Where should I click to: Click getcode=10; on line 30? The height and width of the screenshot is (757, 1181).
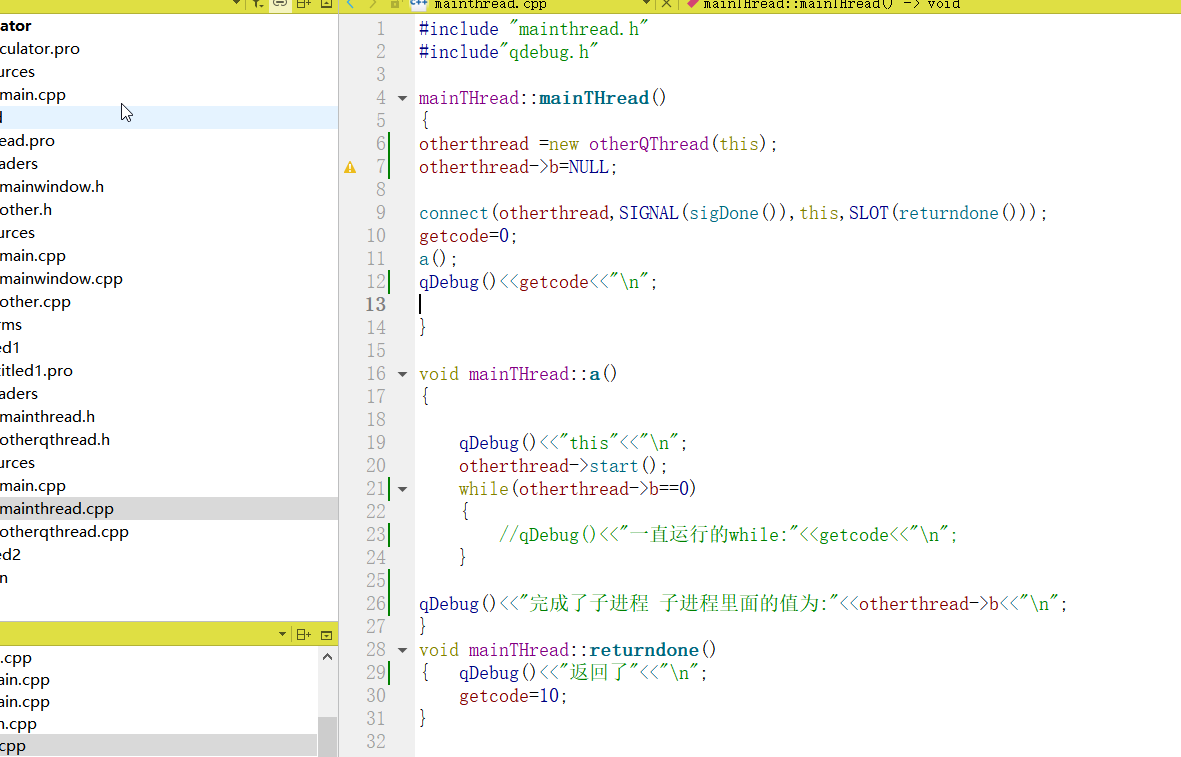point(513,696)
